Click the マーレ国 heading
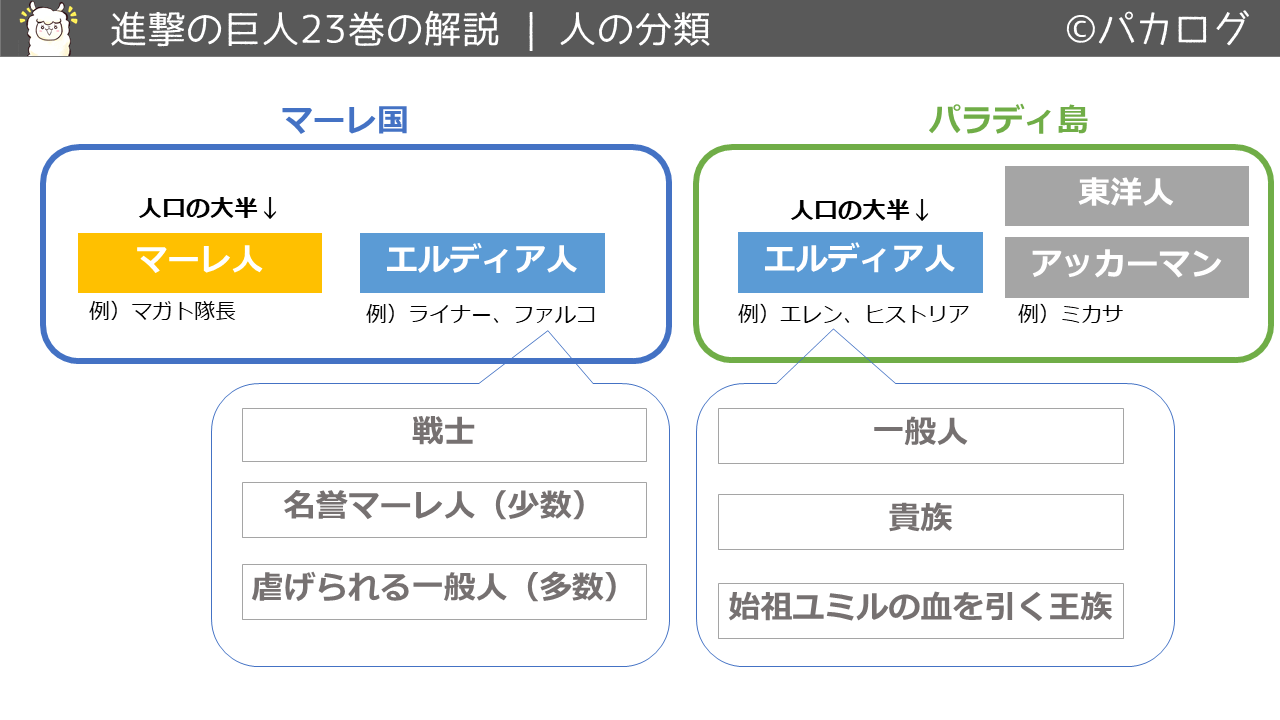1280x720 pixels. click(x=346, y=121)
